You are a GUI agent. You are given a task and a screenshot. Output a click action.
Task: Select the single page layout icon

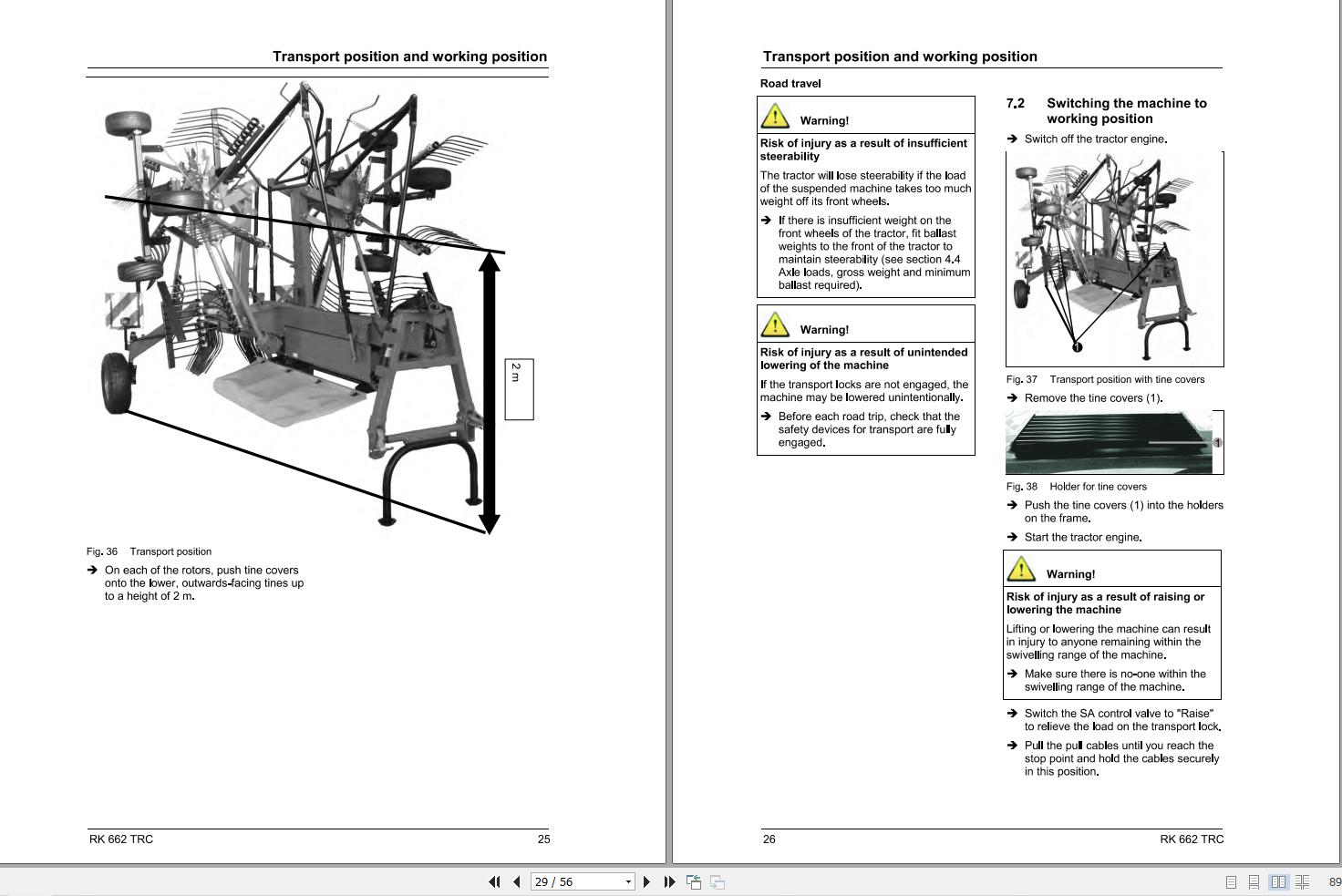click(x=1231, y=881)
